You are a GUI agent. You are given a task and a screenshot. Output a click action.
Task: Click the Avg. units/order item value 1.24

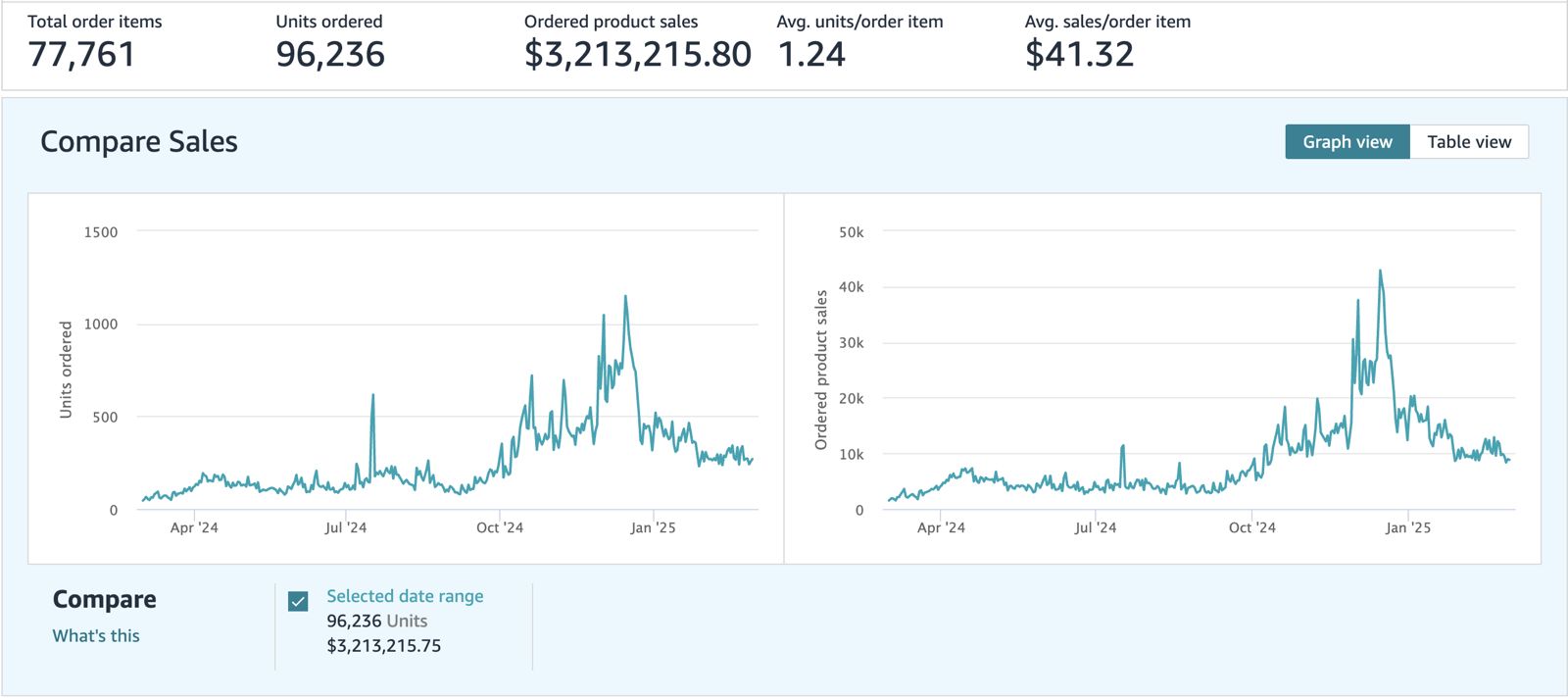(811, 55)
